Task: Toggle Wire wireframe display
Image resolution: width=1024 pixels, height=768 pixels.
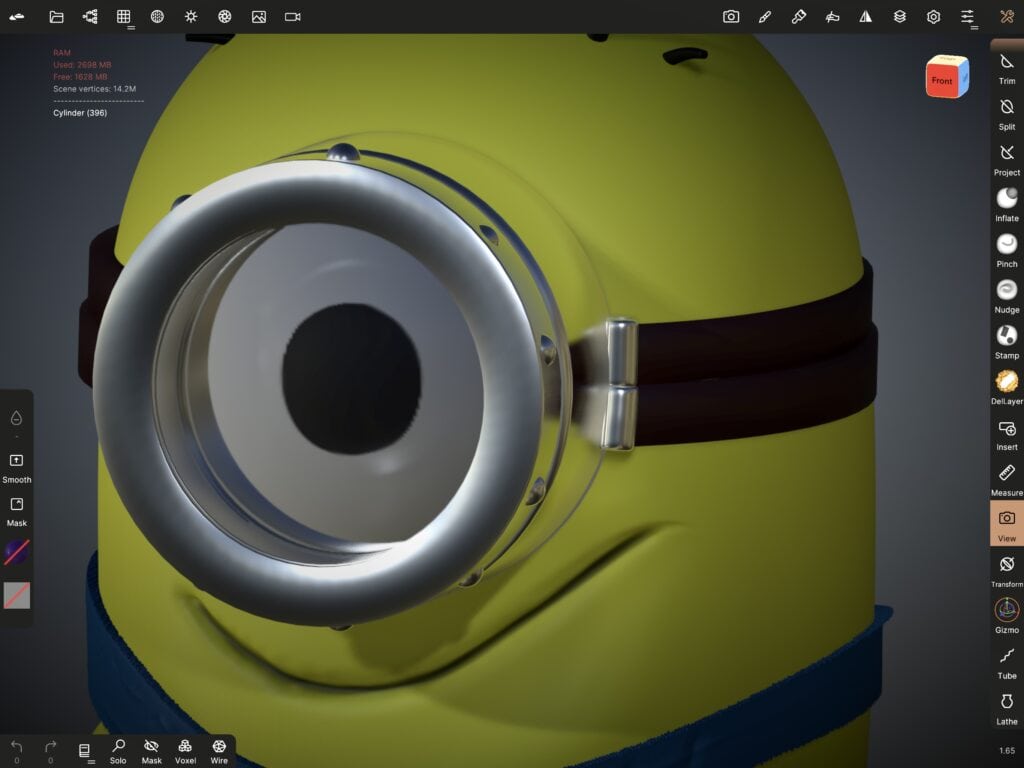Action: tap(219, 751)
